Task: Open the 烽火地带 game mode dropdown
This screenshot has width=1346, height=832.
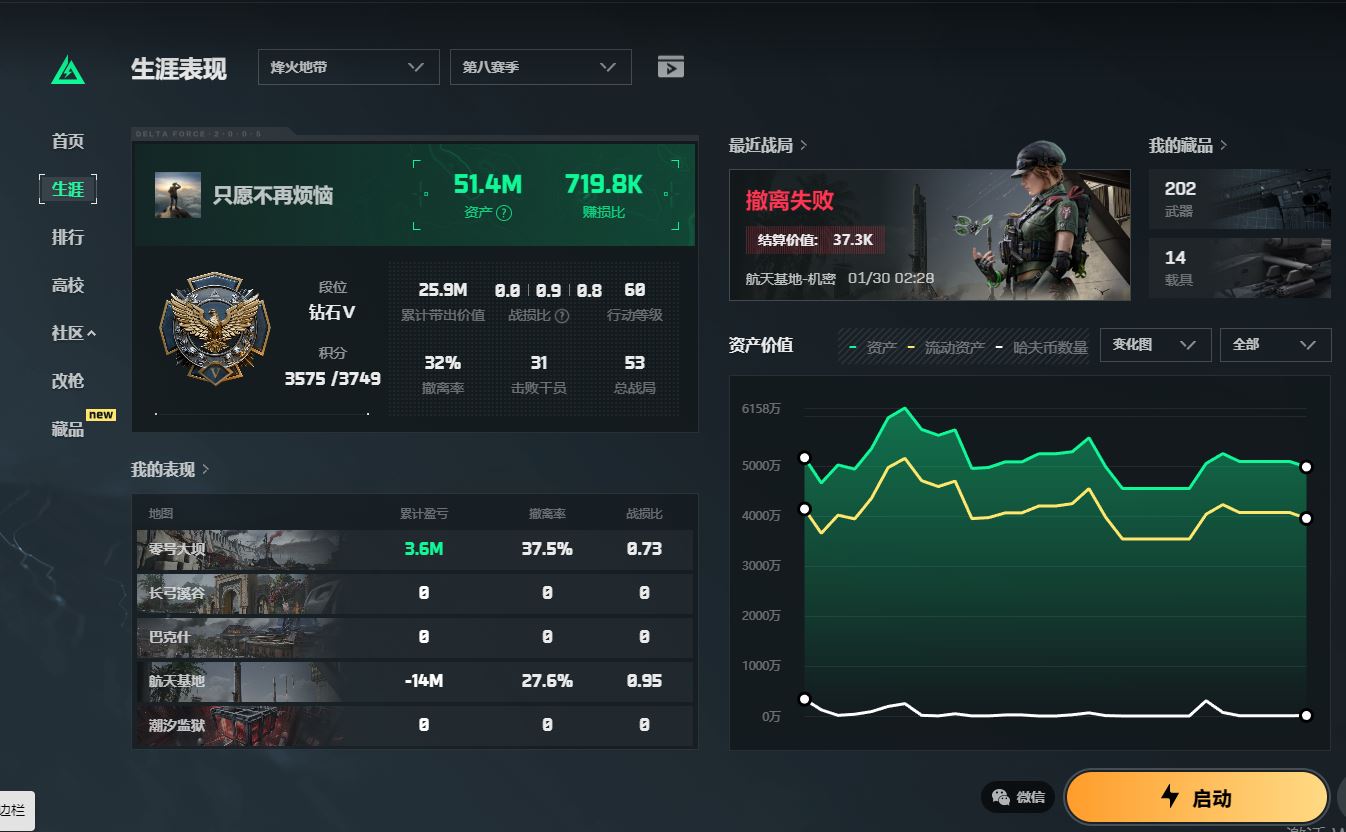Action: click(348, 67)
